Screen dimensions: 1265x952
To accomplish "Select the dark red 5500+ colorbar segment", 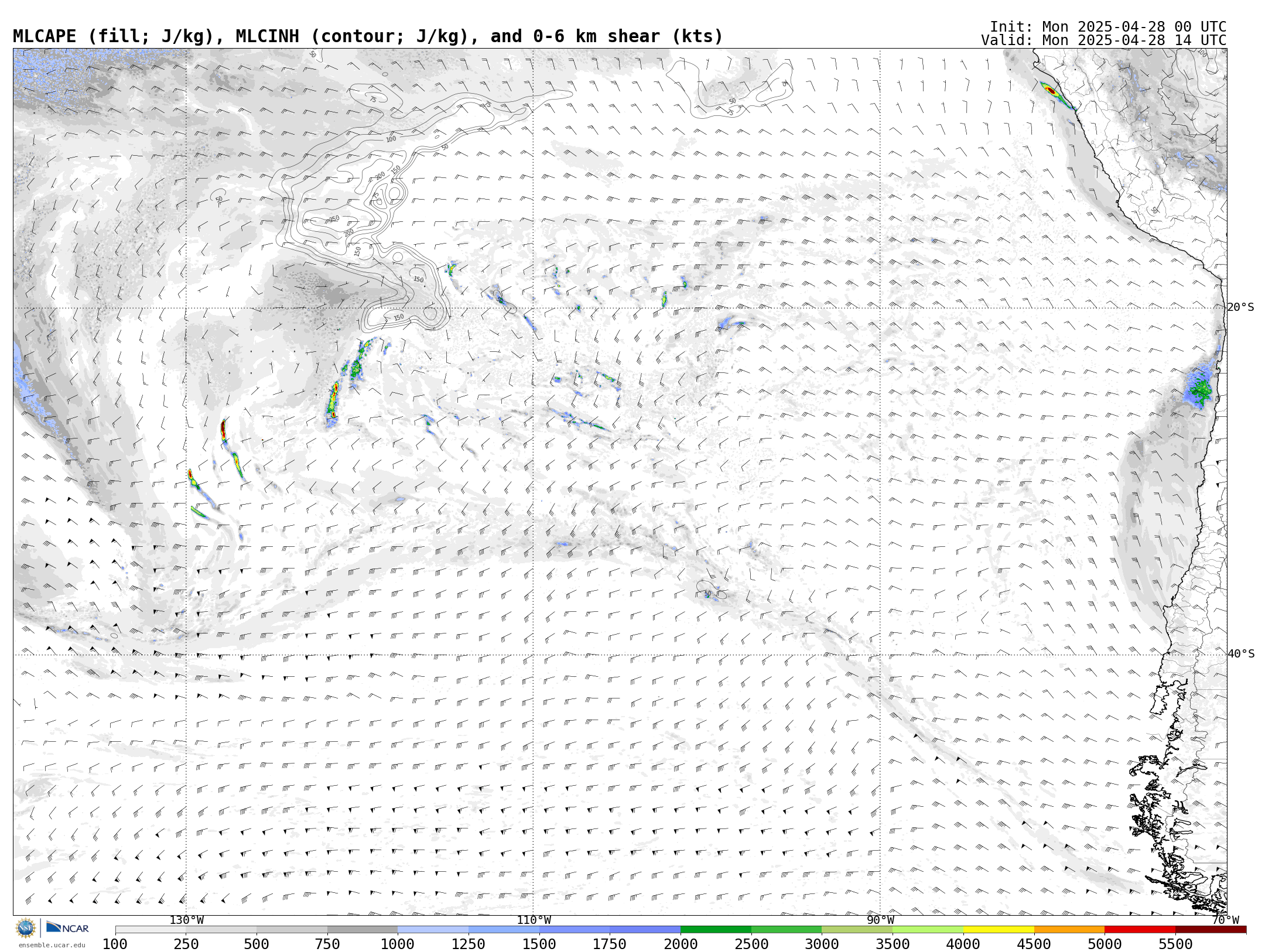I will pos(1211,930).
